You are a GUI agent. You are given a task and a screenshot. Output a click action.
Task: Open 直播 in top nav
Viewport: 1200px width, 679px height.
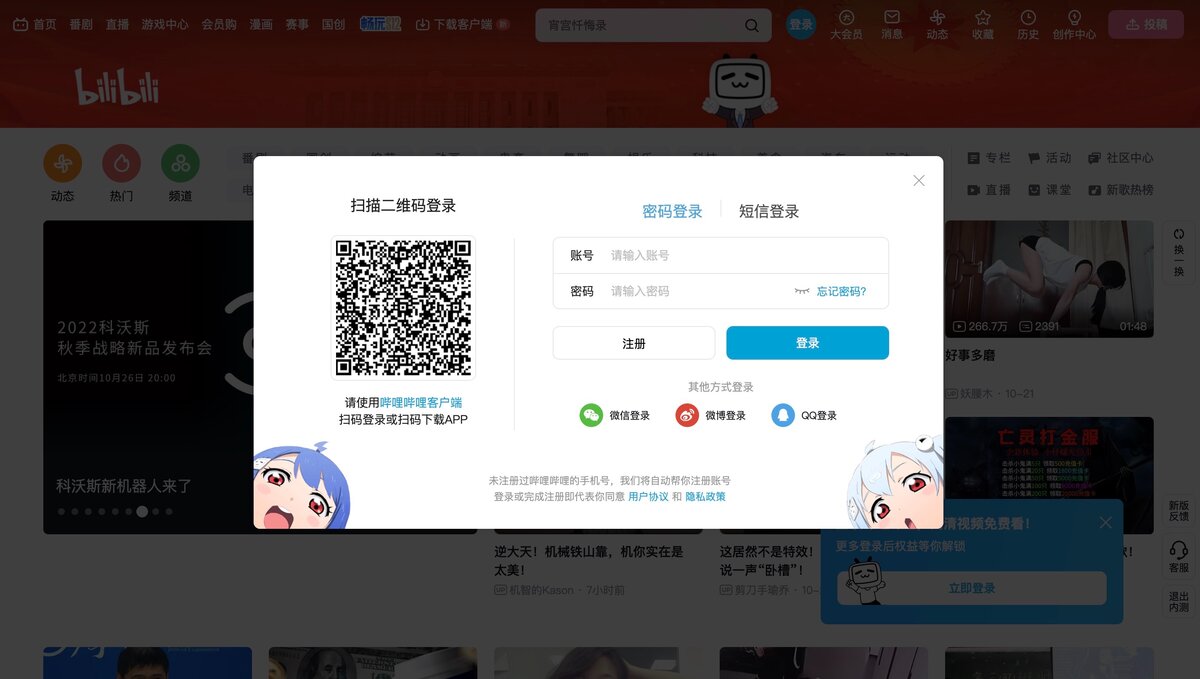pyautogui.click(x=118, y=24)
